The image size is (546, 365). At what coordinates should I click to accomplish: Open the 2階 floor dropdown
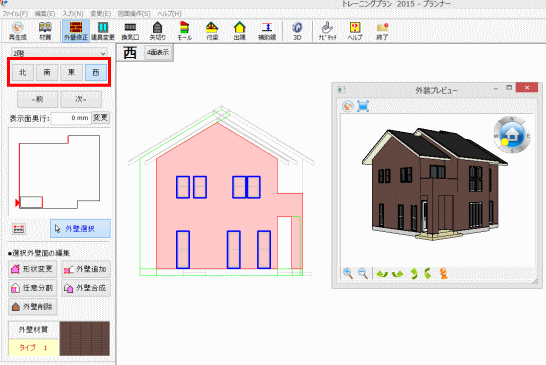59,53
